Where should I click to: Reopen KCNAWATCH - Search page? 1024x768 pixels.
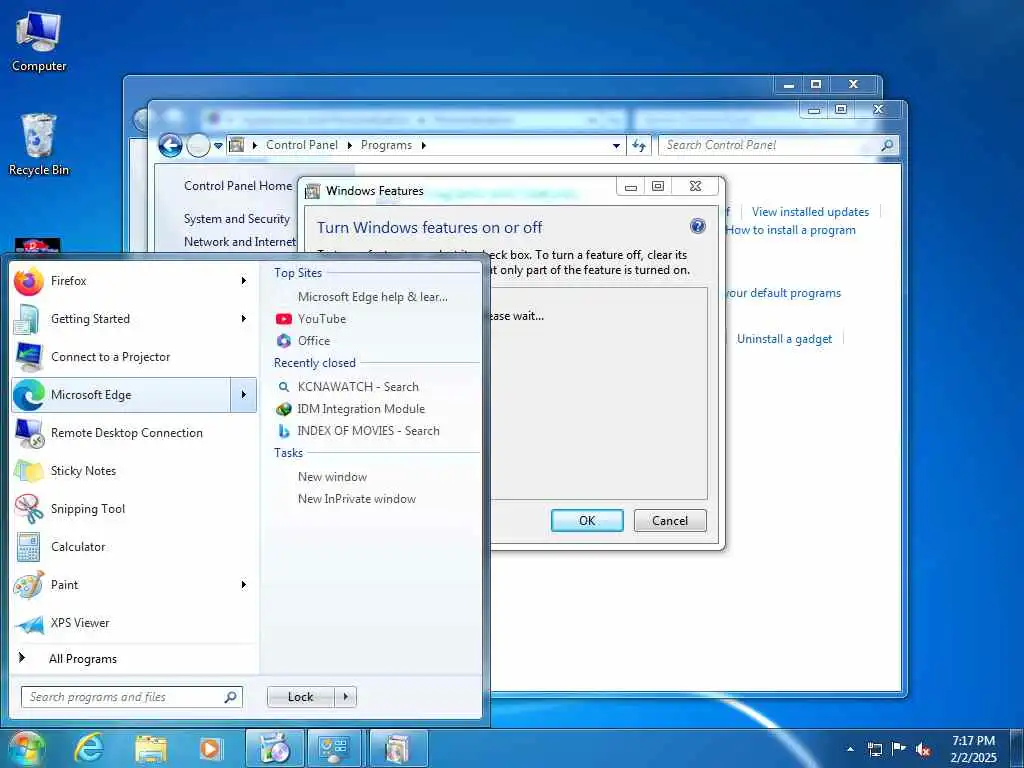coord(358,387)
